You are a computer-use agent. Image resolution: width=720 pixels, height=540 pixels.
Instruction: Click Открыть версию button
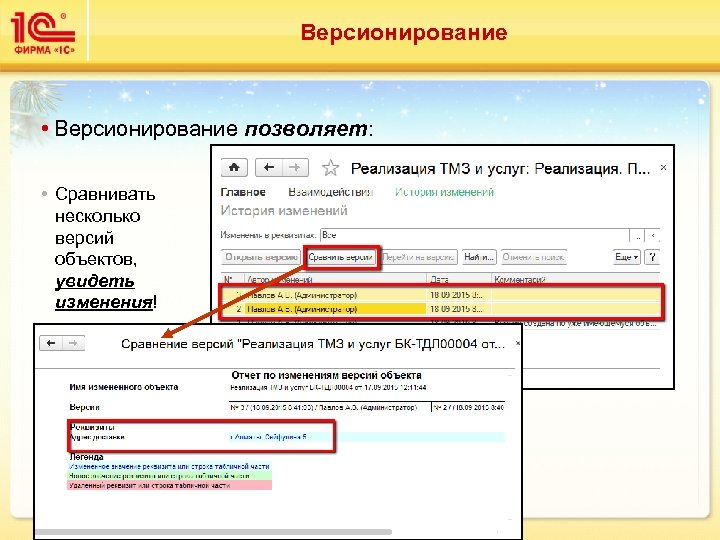click(261, 257)
